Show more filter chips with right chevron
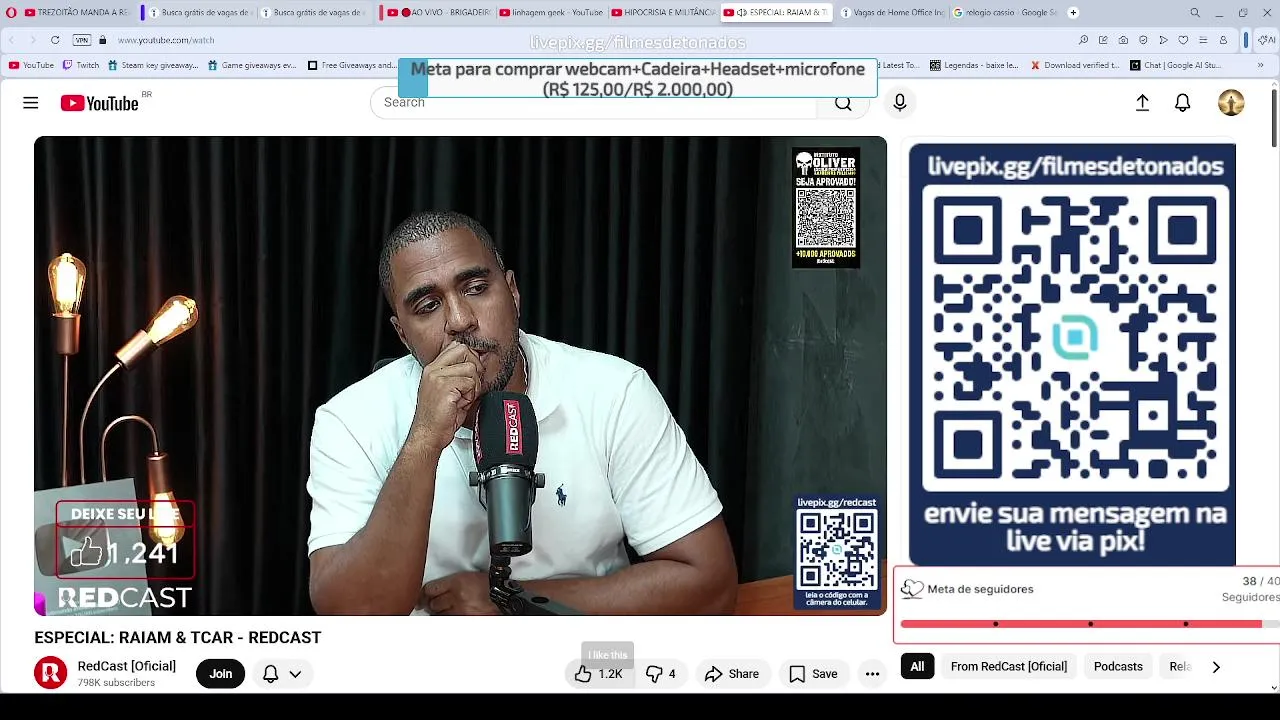 pos(1216,667)
